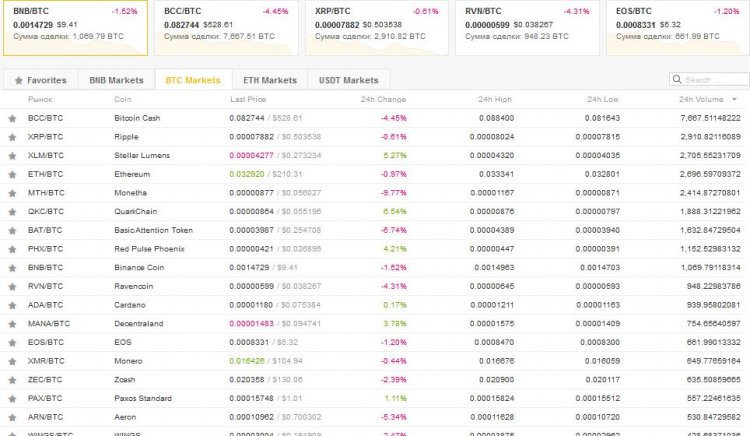Viewport: 750px width, 436px height.
Task: Mark QKC/BTC as favorite star
Action: pyautogui.click(x=12, y=212)
